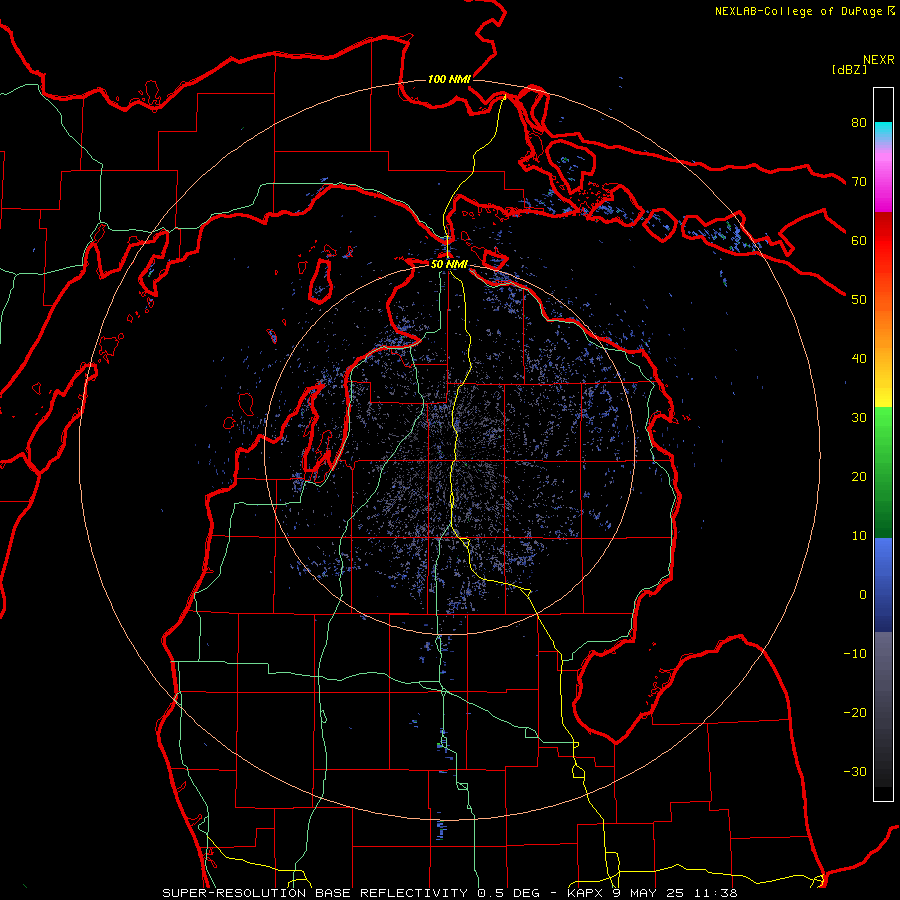Click the Super-Resolution Base Reflectivity caption
The image size is (900, 900).
coord(313,893)
